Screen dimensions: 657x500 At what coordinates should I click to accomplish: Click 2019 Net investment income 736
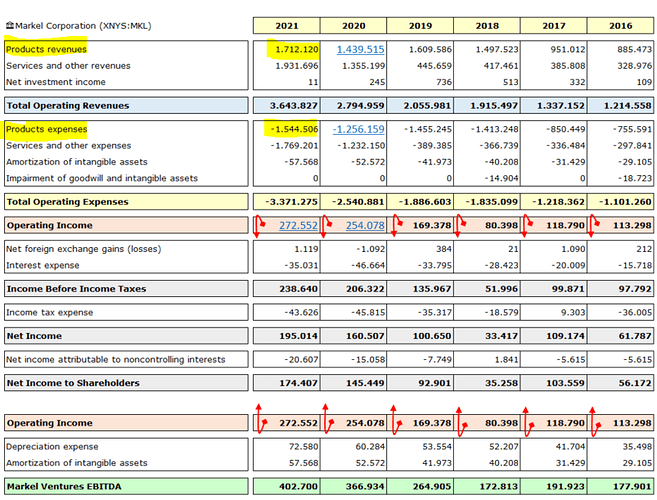444,82
